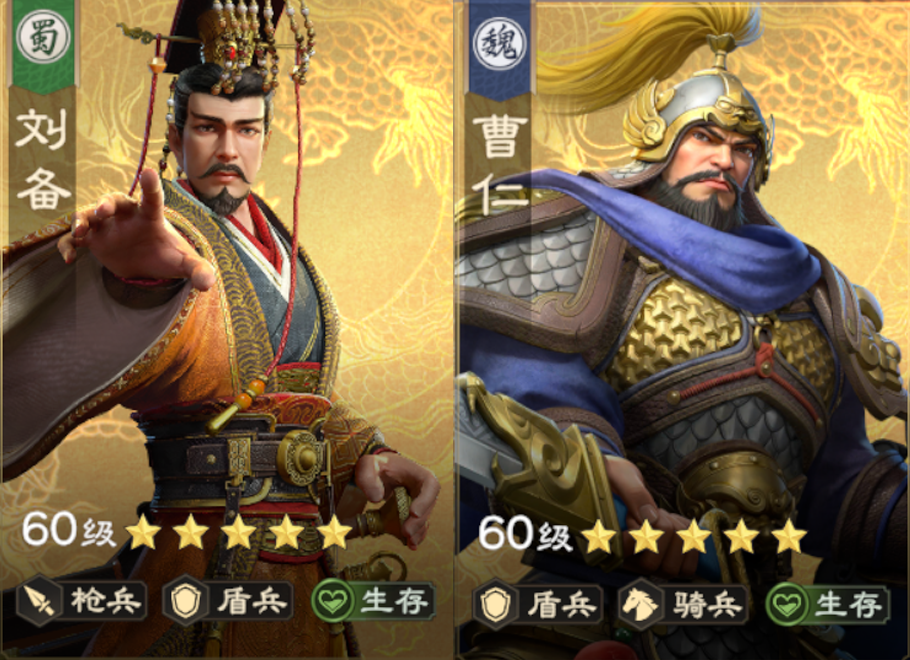Click the green heart icon on Liu Bei's card

point(333,601)
